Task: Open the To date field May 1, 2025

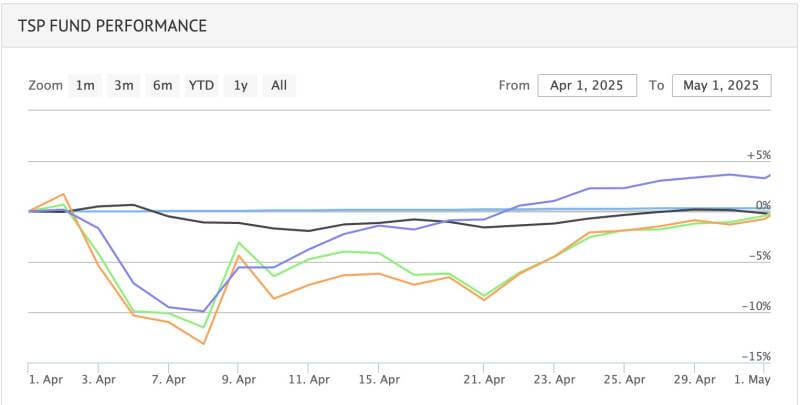Action: (721, 85)
